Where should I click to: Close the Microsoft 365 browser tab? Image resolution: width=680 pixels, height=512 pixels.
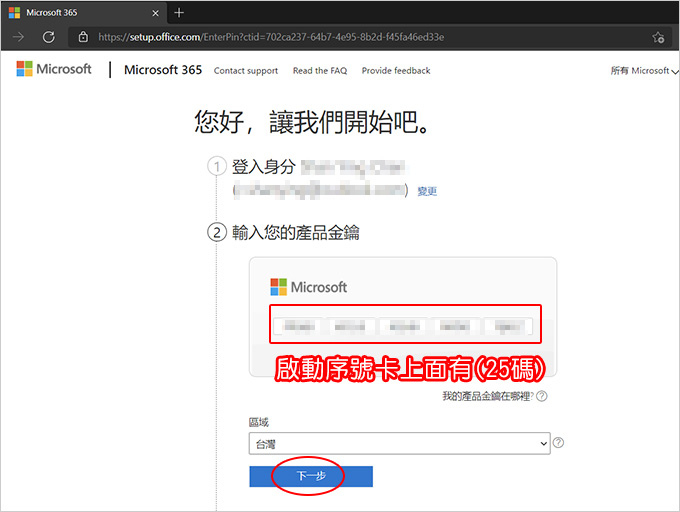155,13
